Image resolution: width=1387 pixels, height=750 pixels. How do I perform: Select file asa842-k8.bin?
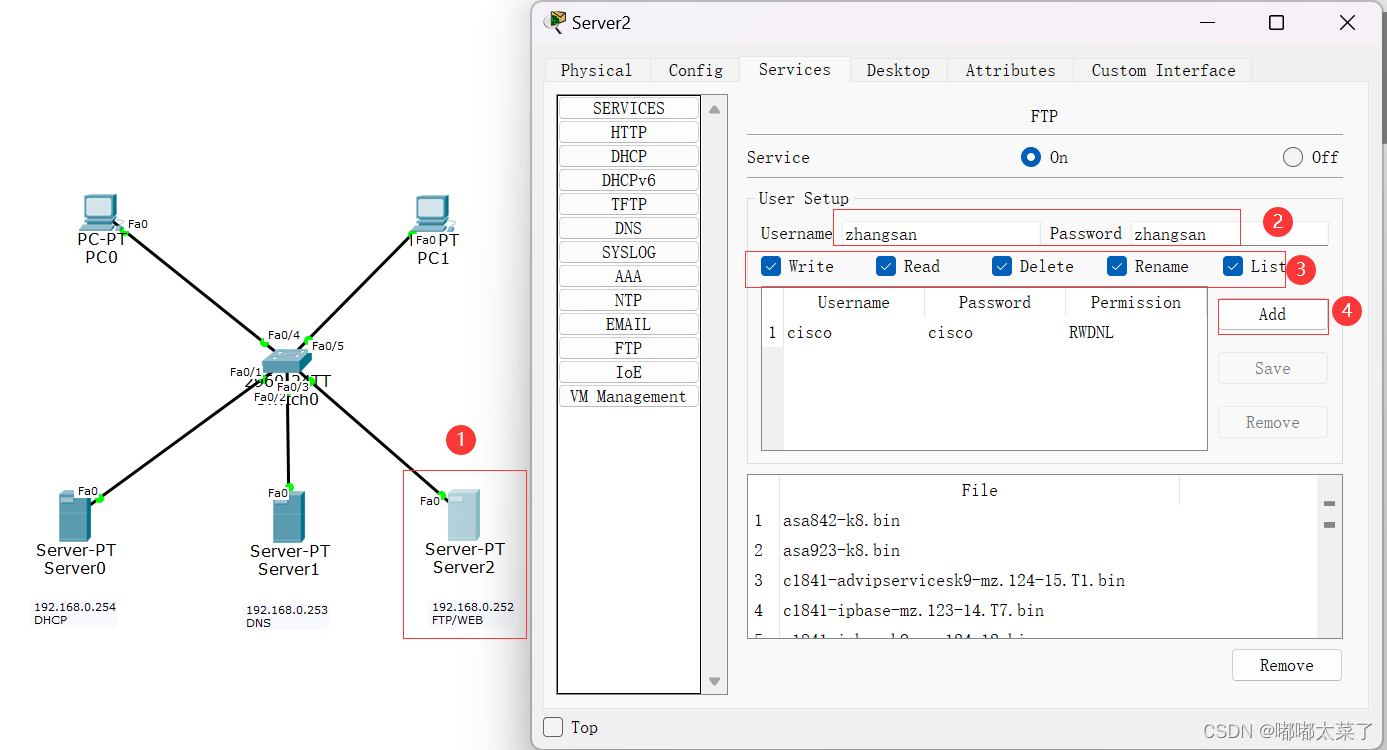tap(841, 520)
